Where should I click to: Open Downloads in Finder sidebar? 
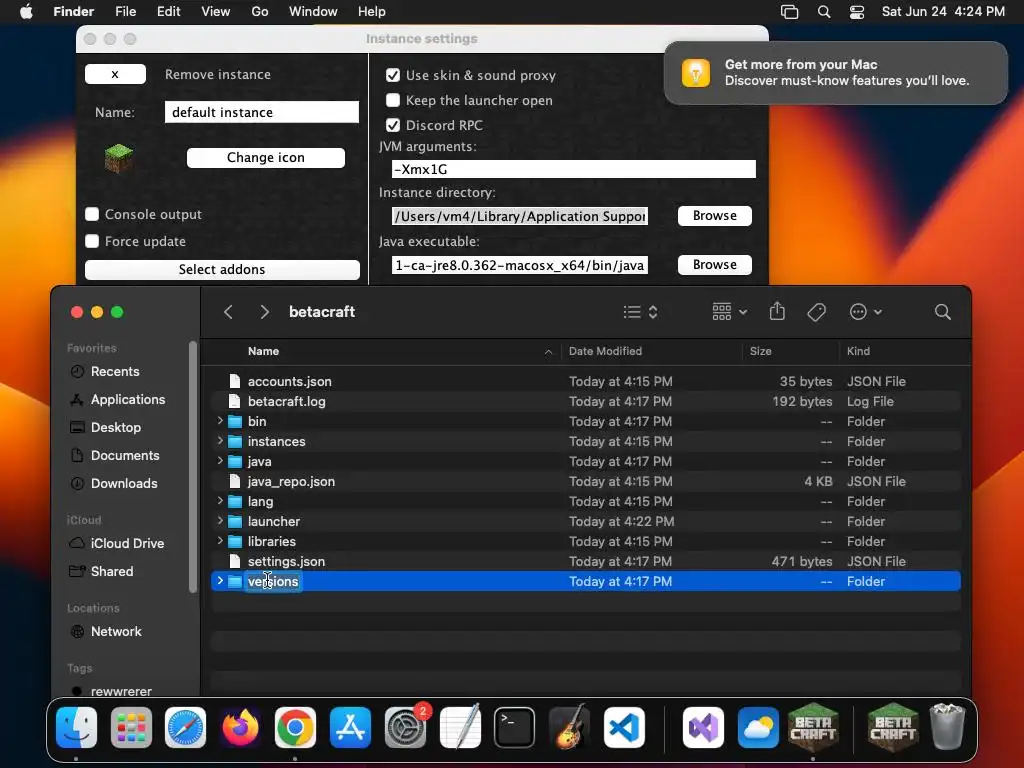123,483
